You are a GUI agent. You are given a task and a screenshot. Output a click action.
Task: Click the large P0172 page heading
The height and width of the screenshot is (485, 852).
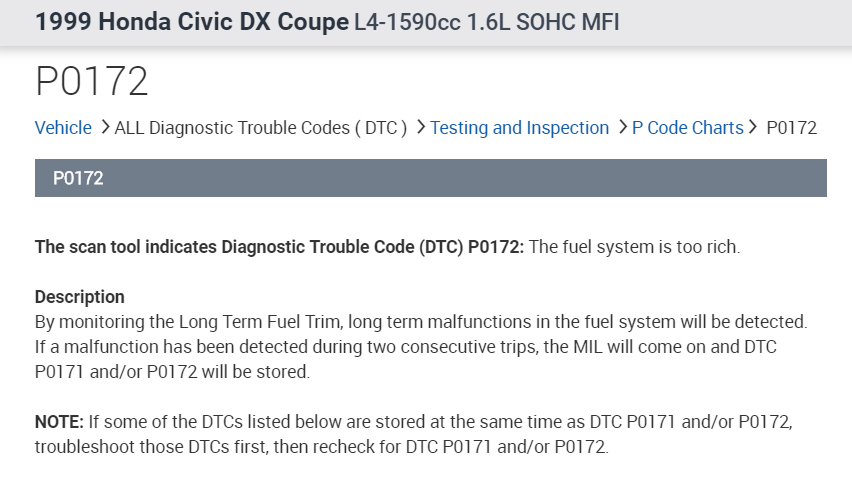pos(92,82)
